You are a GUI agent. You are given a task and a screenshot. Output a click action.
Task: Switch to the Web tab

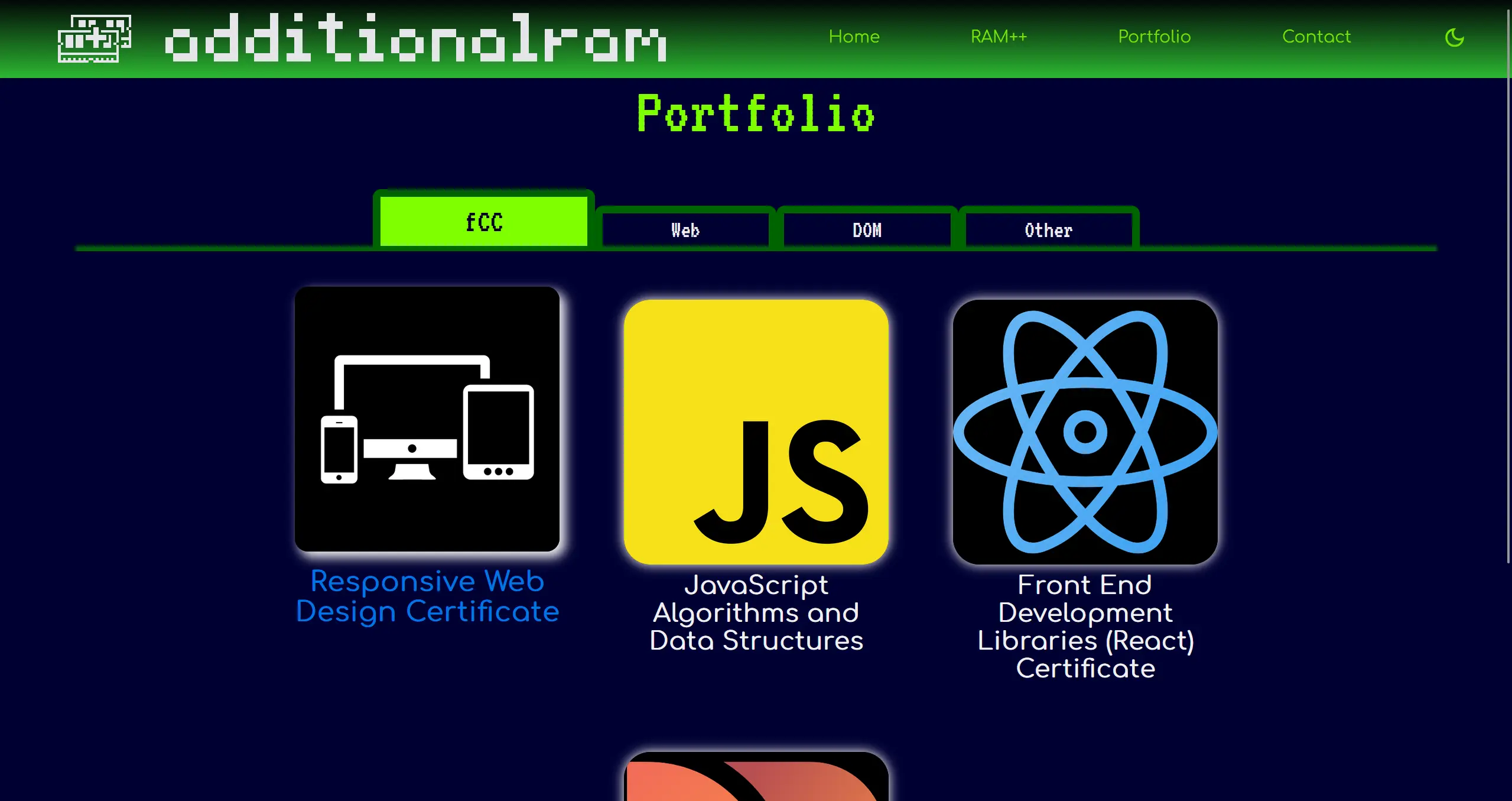[x=685, y=230]
